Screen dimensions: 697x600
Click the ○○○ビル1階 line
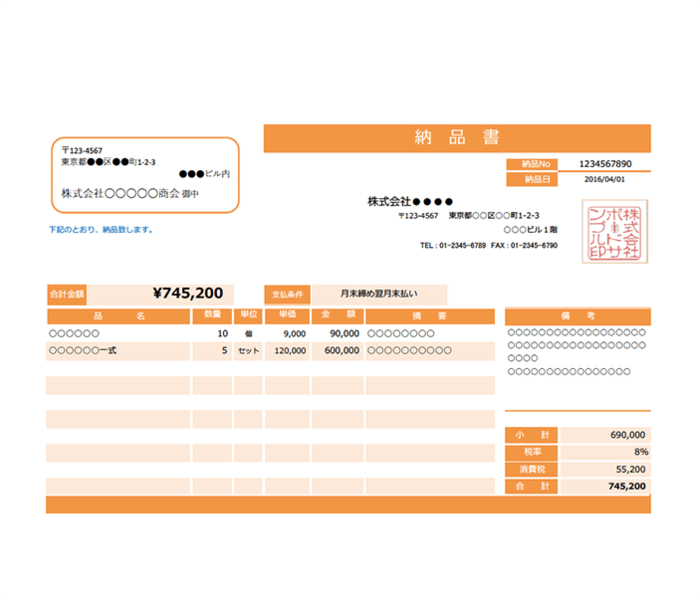pos(530,230)
